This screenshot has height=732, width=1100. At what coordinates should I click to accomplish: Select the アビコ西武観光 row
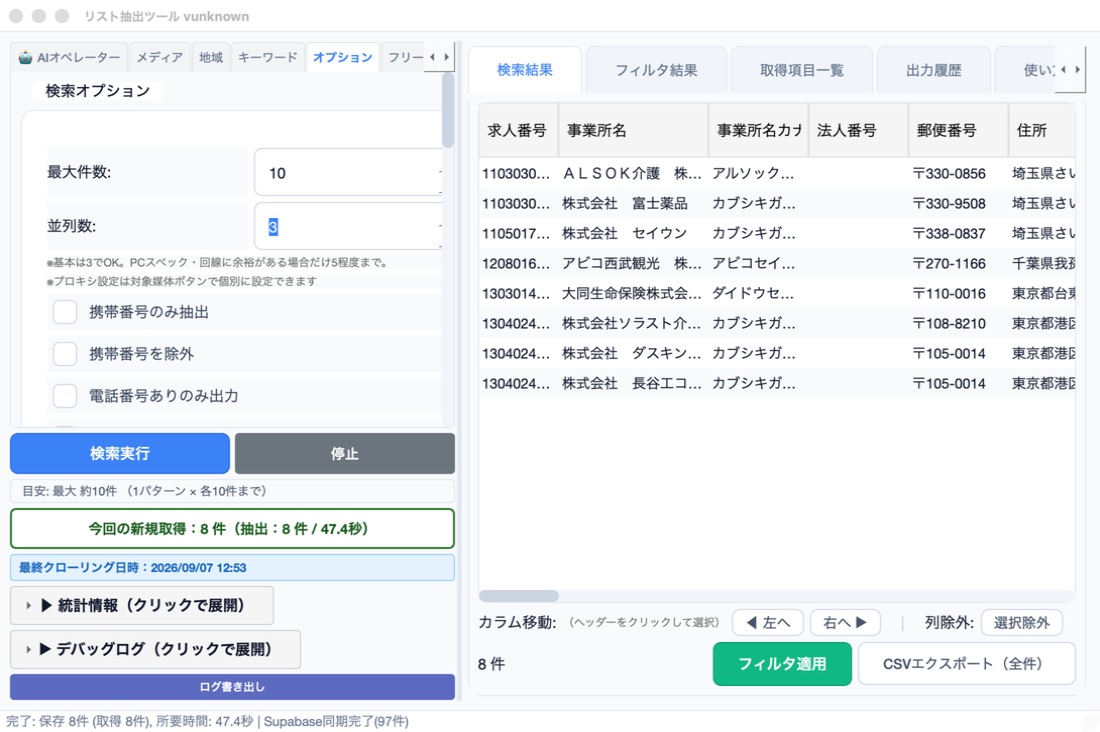tap(777, 264)
